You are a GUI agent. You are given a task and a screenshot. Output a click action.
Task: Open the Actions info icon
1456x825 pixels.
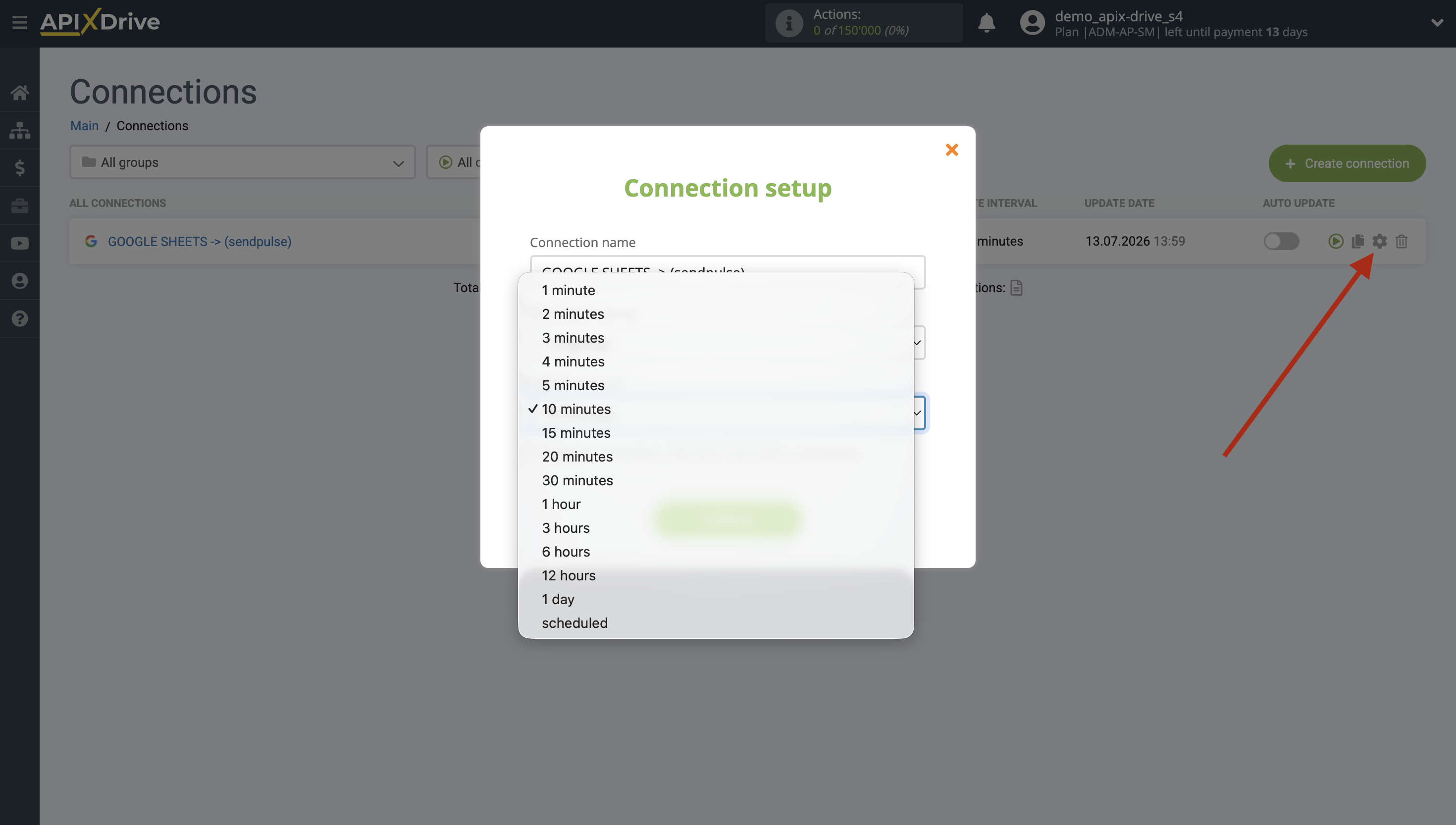click(x=788, y=23)
